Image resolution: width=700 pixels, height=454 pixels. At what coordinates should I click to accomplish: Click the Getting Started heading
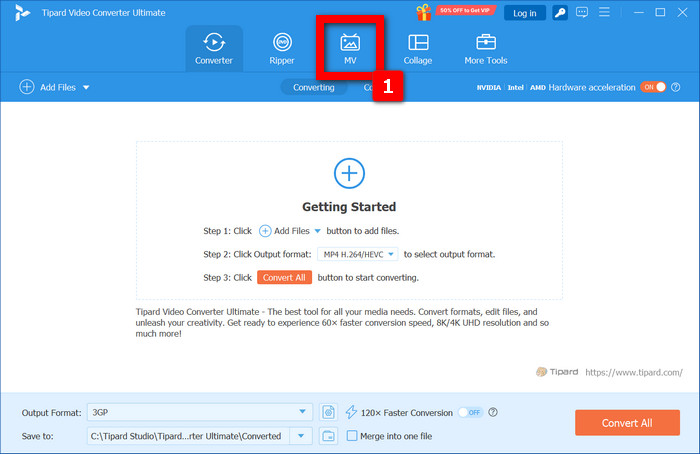point(349,207)
